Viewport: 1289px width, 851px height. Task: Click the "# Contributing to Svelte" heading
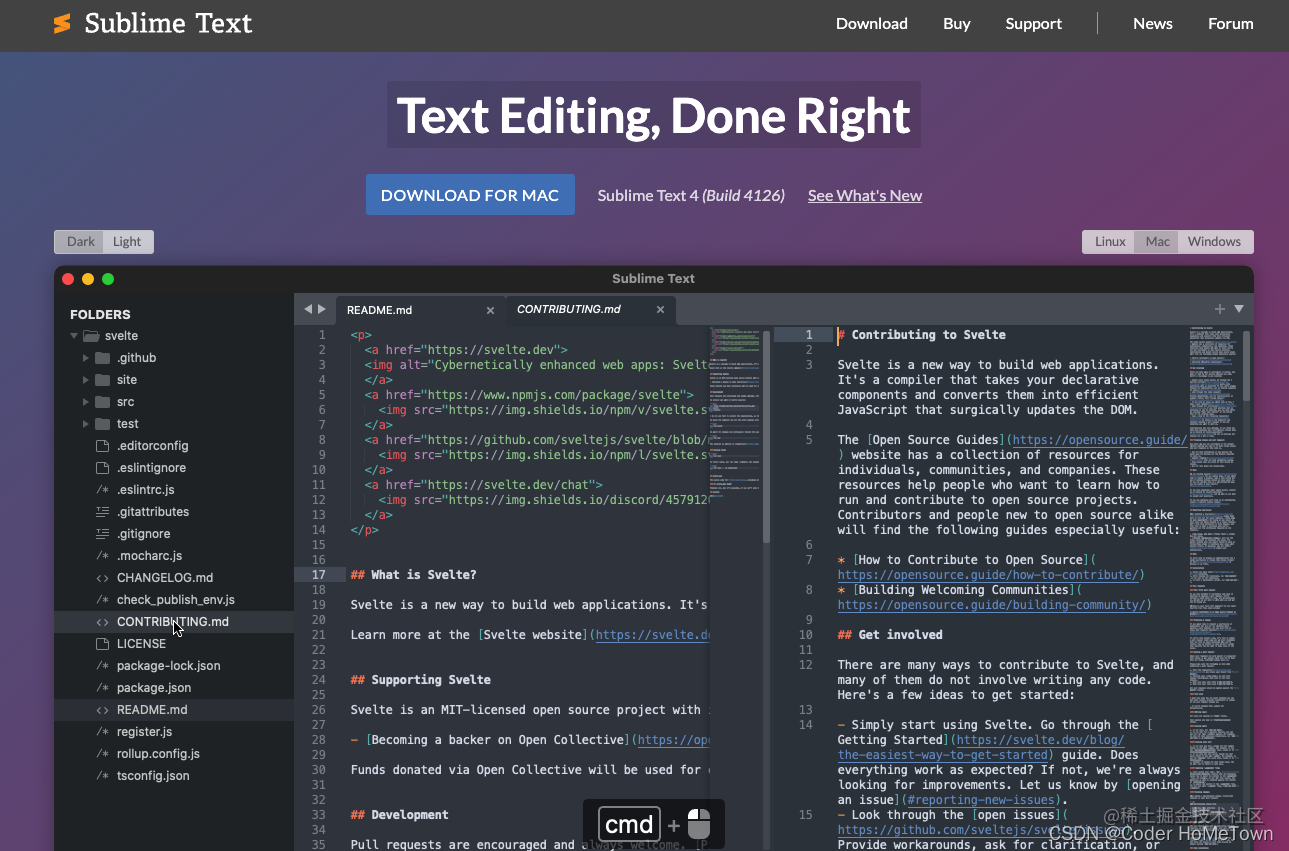922,335
